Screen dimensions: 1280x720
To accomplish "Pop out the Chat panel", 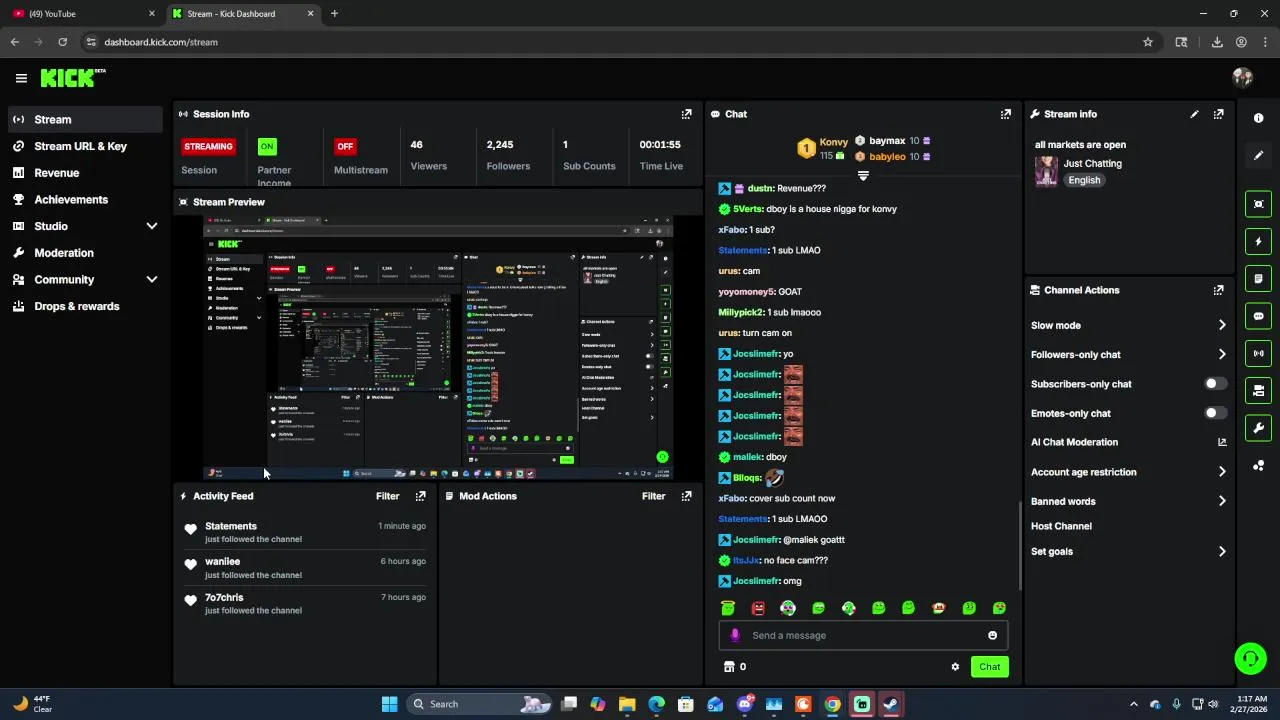I will [1005, 114].
